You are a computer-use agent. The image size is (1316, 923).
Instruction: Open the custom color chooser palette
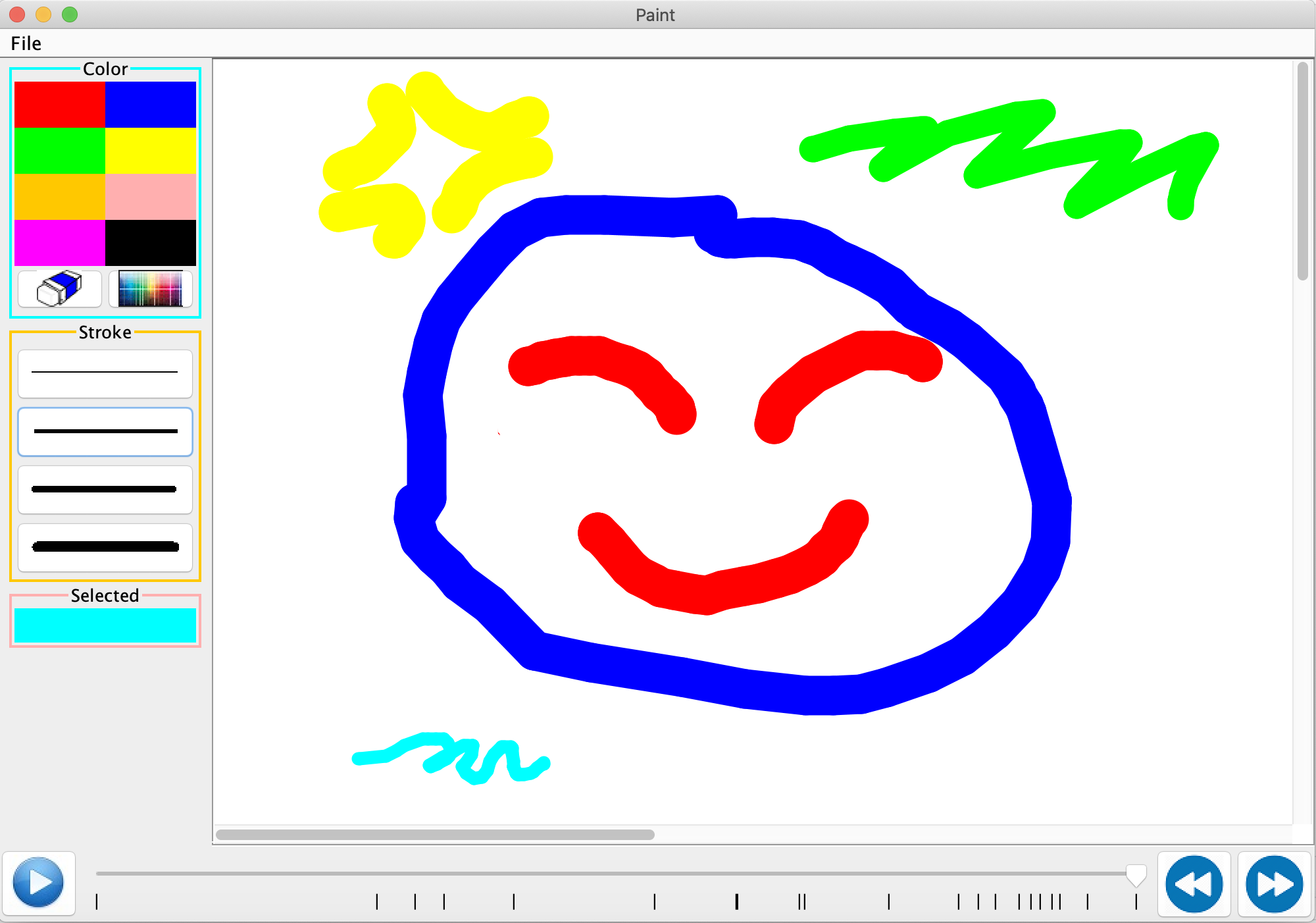pos(151,289)
